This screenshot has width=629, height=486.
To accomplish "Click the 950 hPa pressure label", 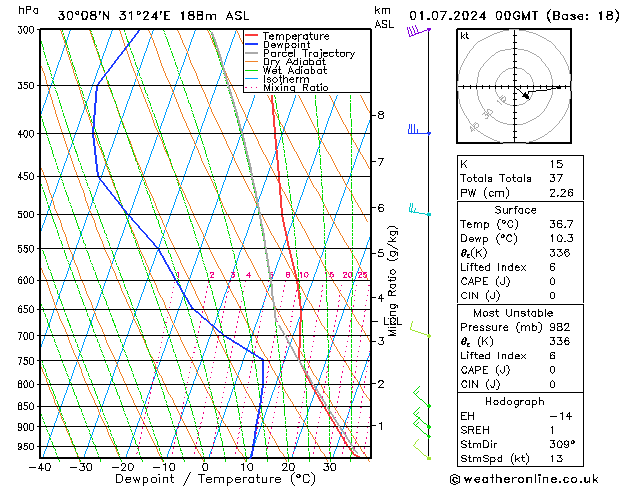I will pyautogui.click(x=28, y=447).
